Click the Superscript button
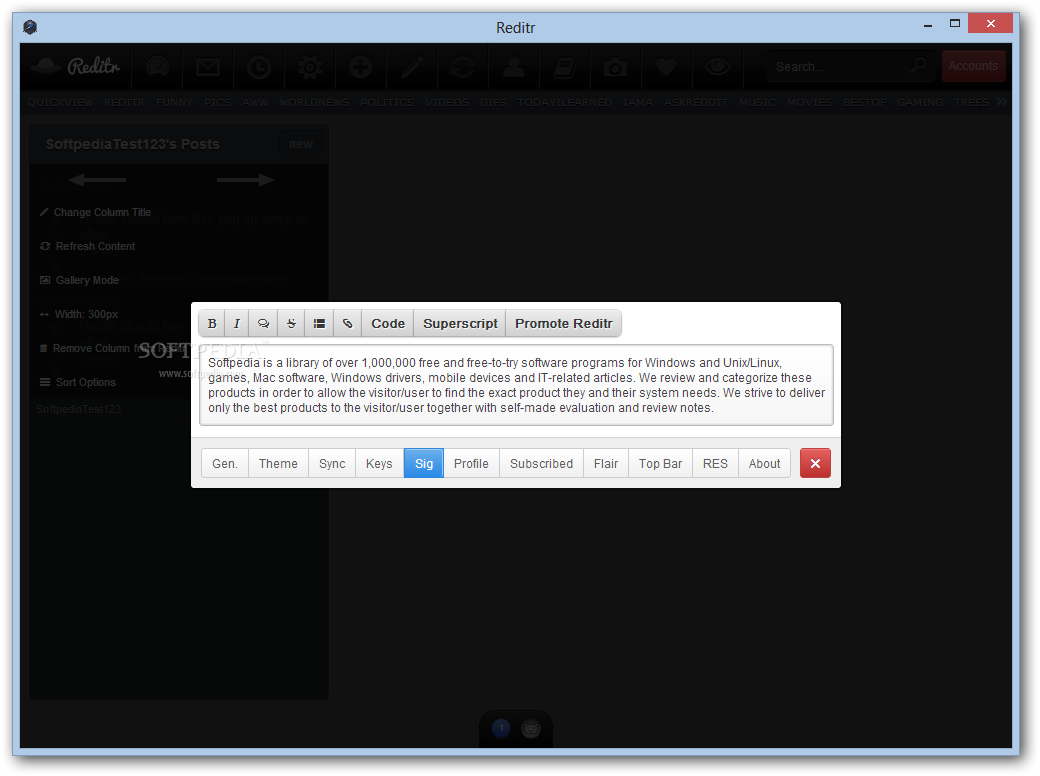The width and height of the screenshot is (1040, 776). [460, 324]
